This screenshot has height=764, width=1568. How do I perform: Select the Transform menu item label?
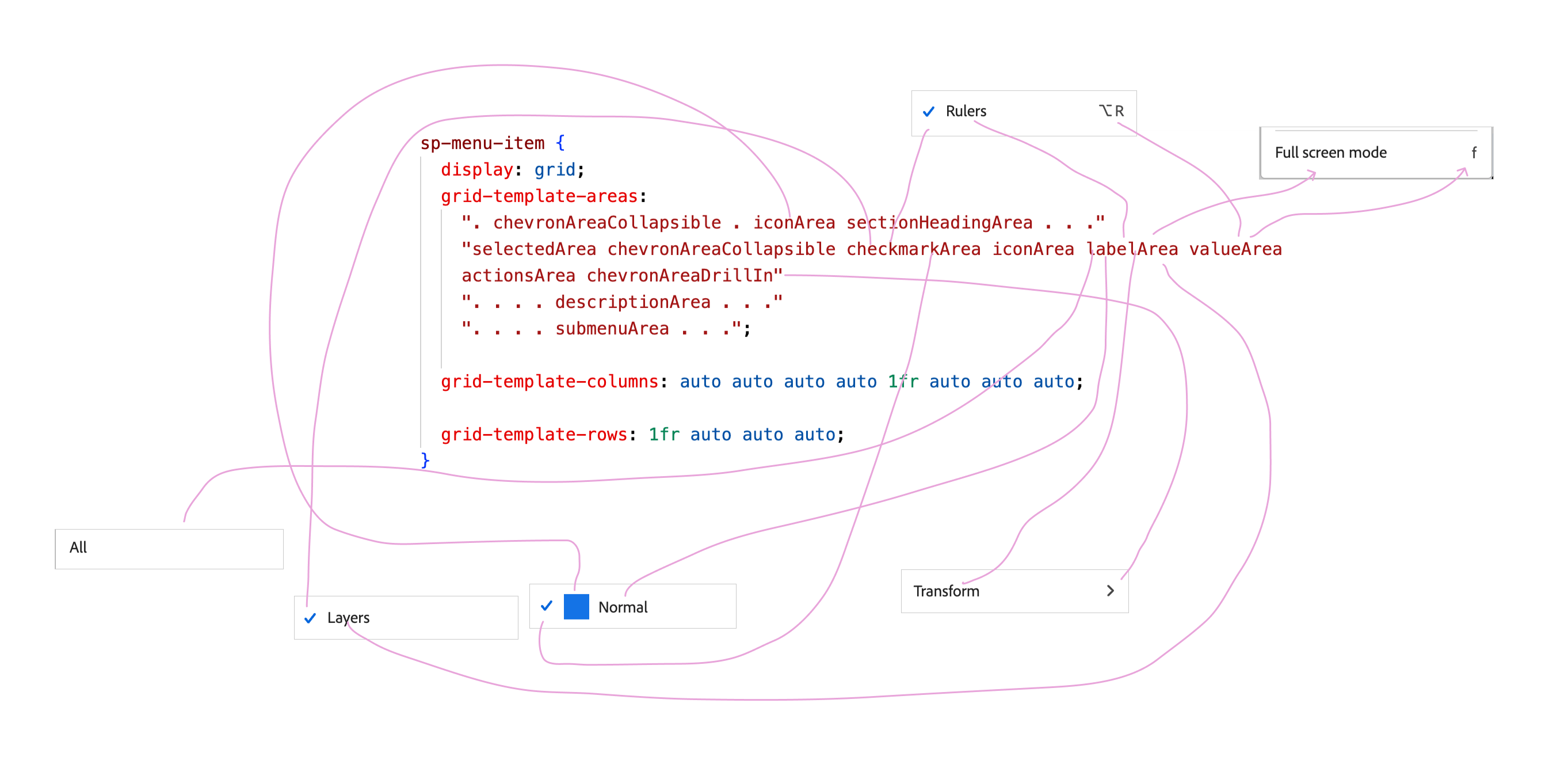pos(946,591)
